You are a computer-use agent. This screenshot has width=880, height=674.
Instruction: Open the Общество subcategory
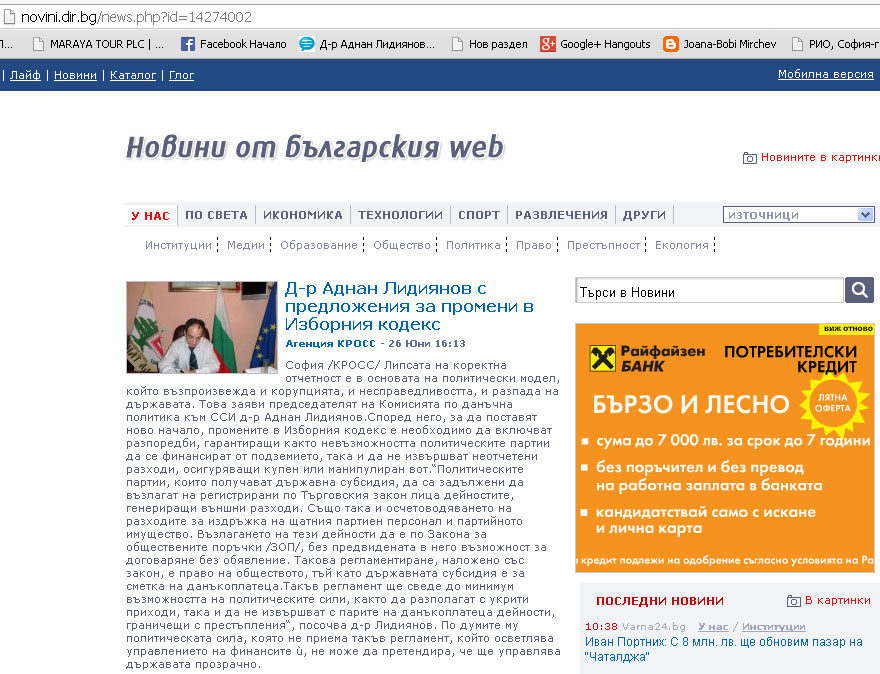click(402, 245)
